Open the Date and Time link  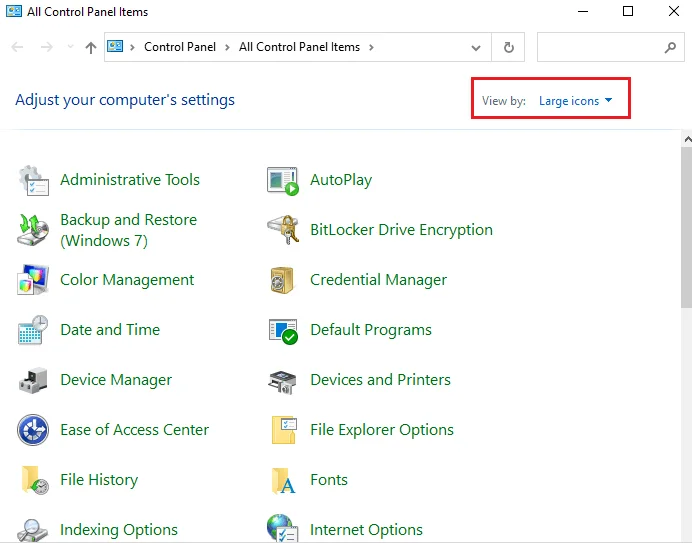pyautogui.click(x=110, y=330)
